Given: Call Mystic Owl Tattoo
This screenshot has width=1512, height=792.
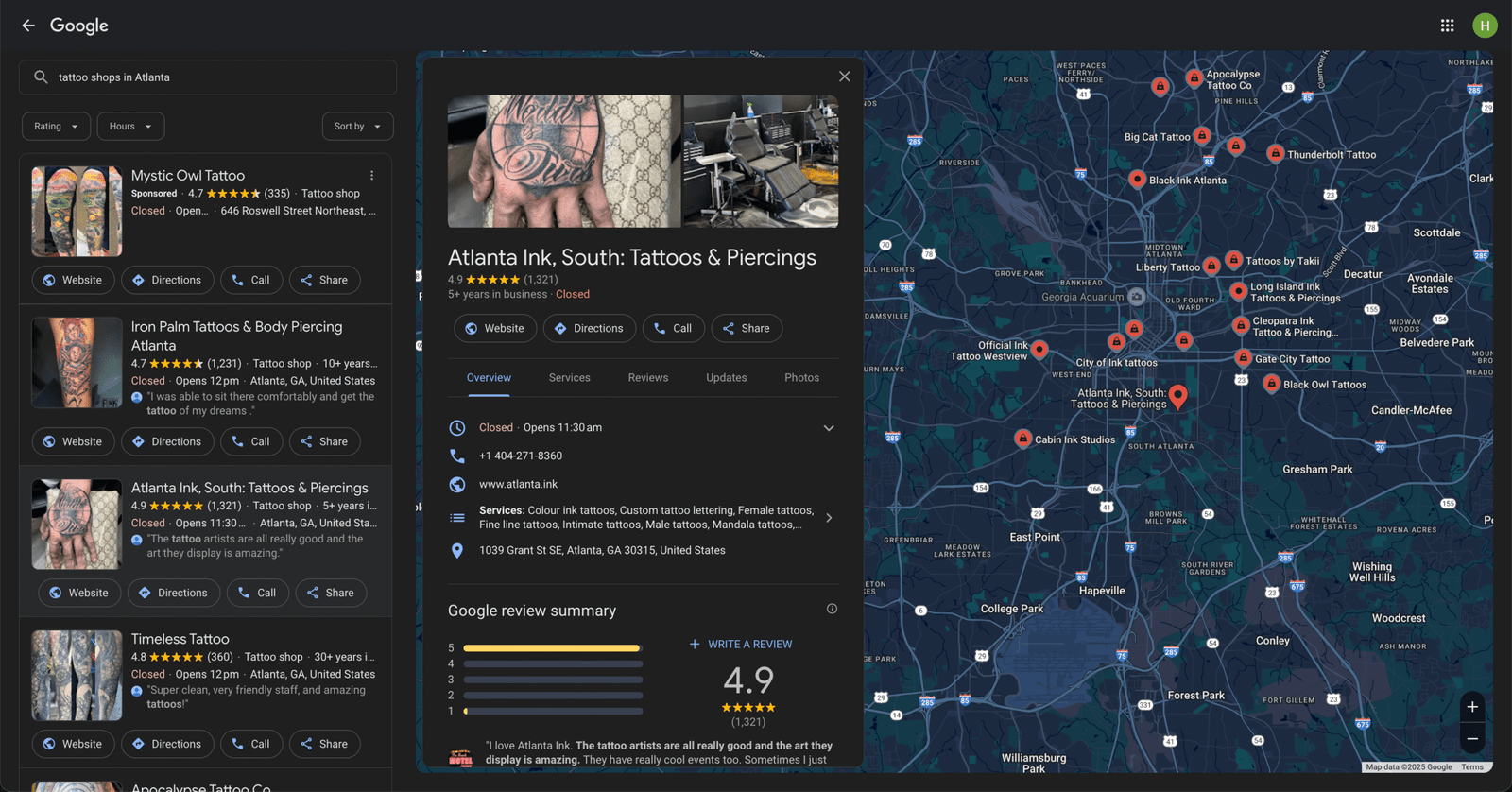Looking at the screenshot, I should [251, 281].
